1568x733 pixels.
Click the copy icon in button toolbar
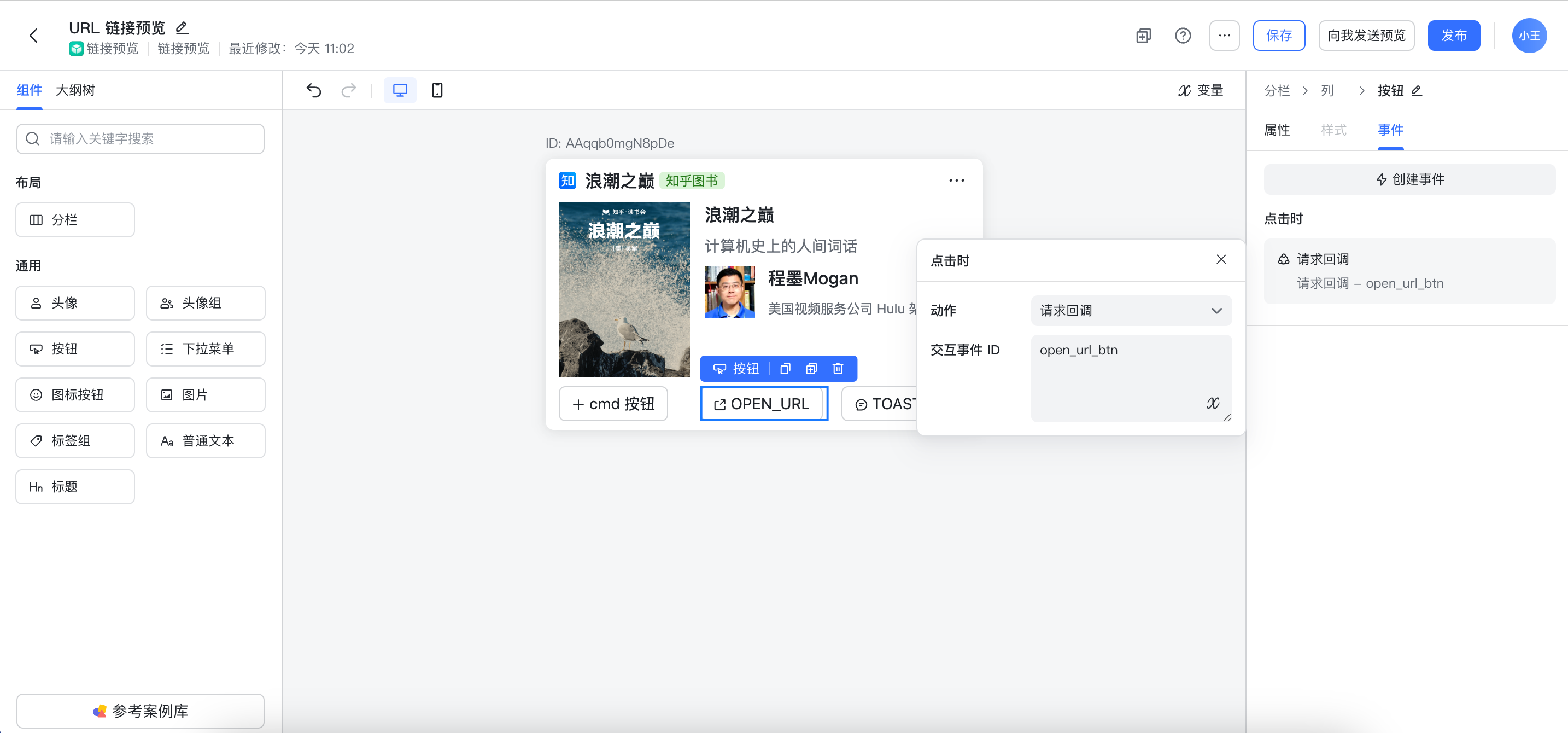tap(785, 369)
